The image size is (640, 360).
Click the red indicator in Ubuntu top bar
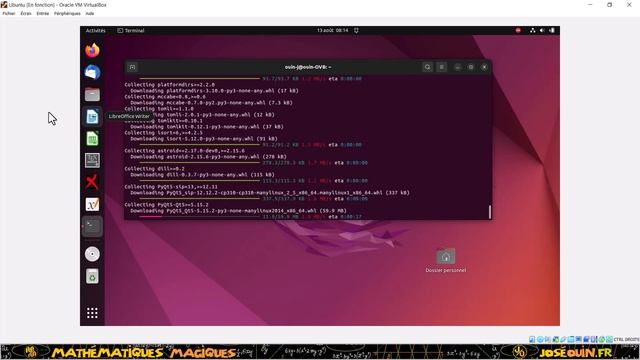tap(518, 30)
